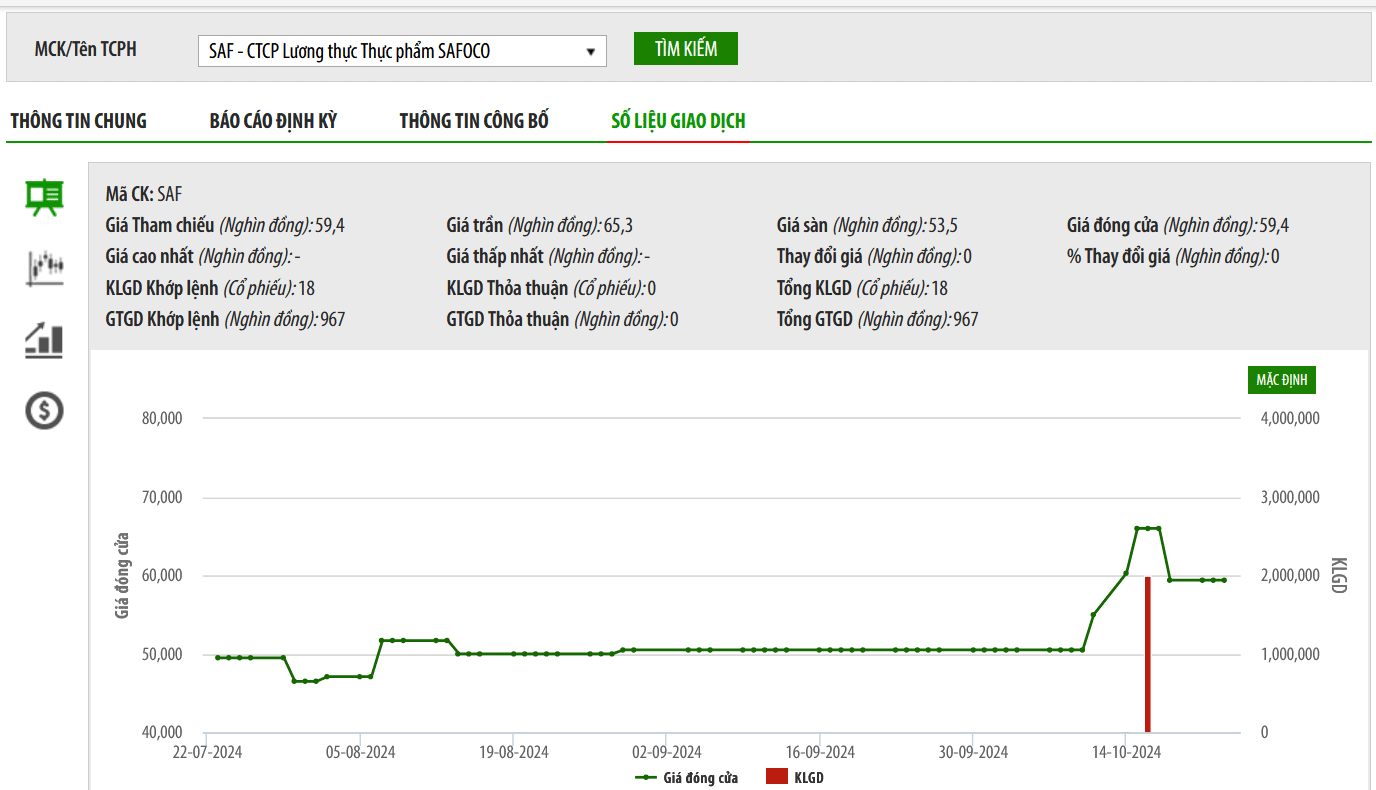Open the dollar coin icon in sidebar
This screenshot has width=1376, height=790.
tap(44, 410)
